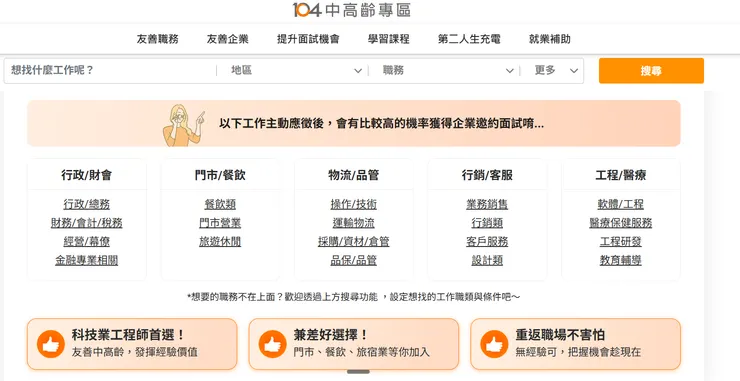Open the 友善企業 menu item

(227, 39)
